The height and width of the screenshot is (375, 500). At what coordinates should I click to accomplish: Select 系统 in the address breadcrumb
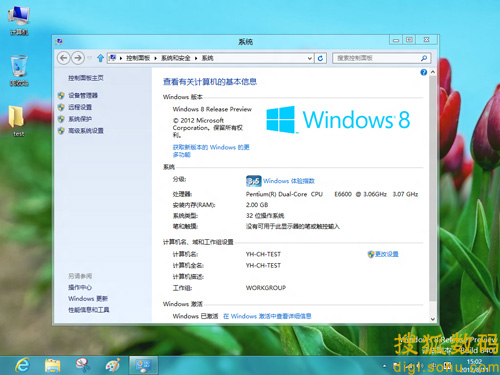207,58
